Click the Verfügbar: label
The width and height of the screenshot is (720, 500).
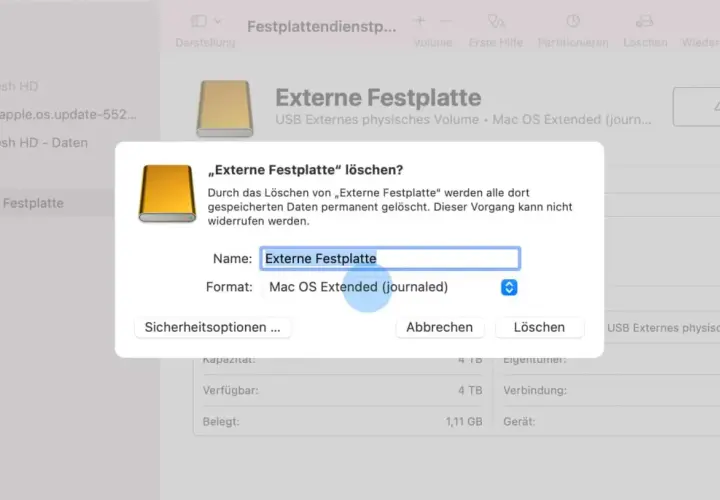coord(231,390)
